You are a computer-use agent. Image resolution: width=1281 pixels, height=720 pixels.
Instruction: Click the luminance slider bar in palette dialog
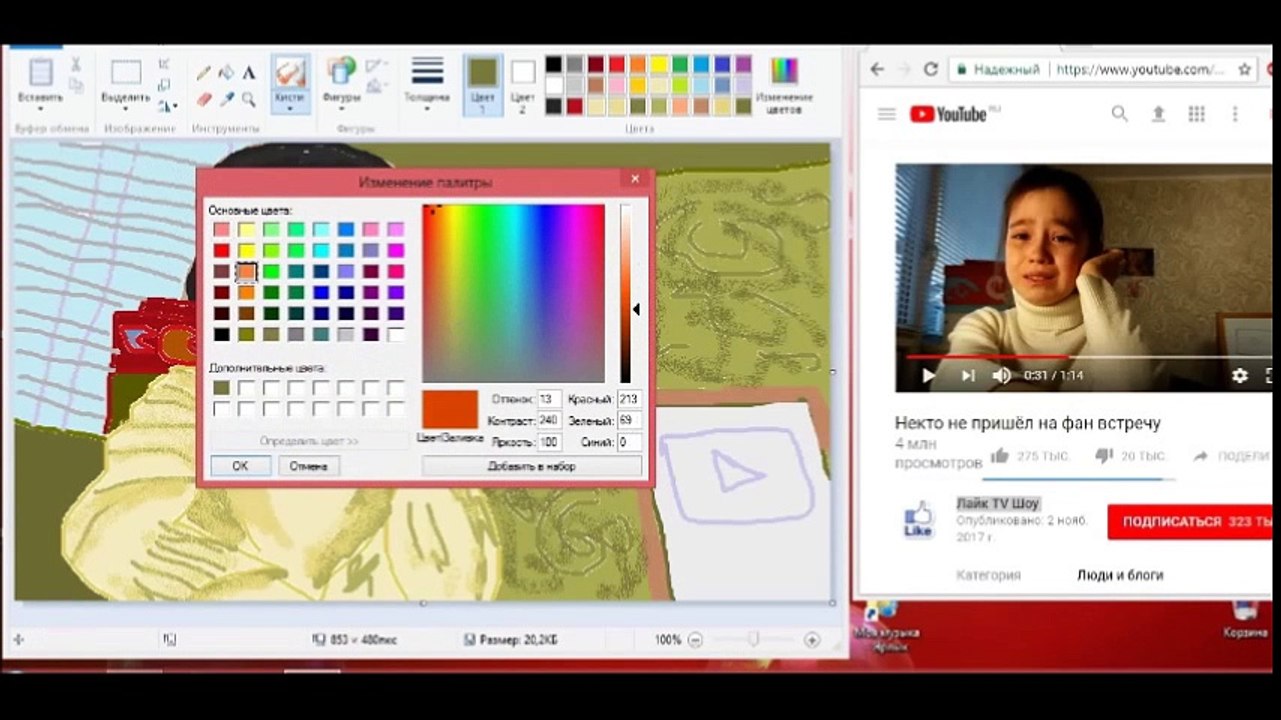pyautogui.click(x=625, y=294)
